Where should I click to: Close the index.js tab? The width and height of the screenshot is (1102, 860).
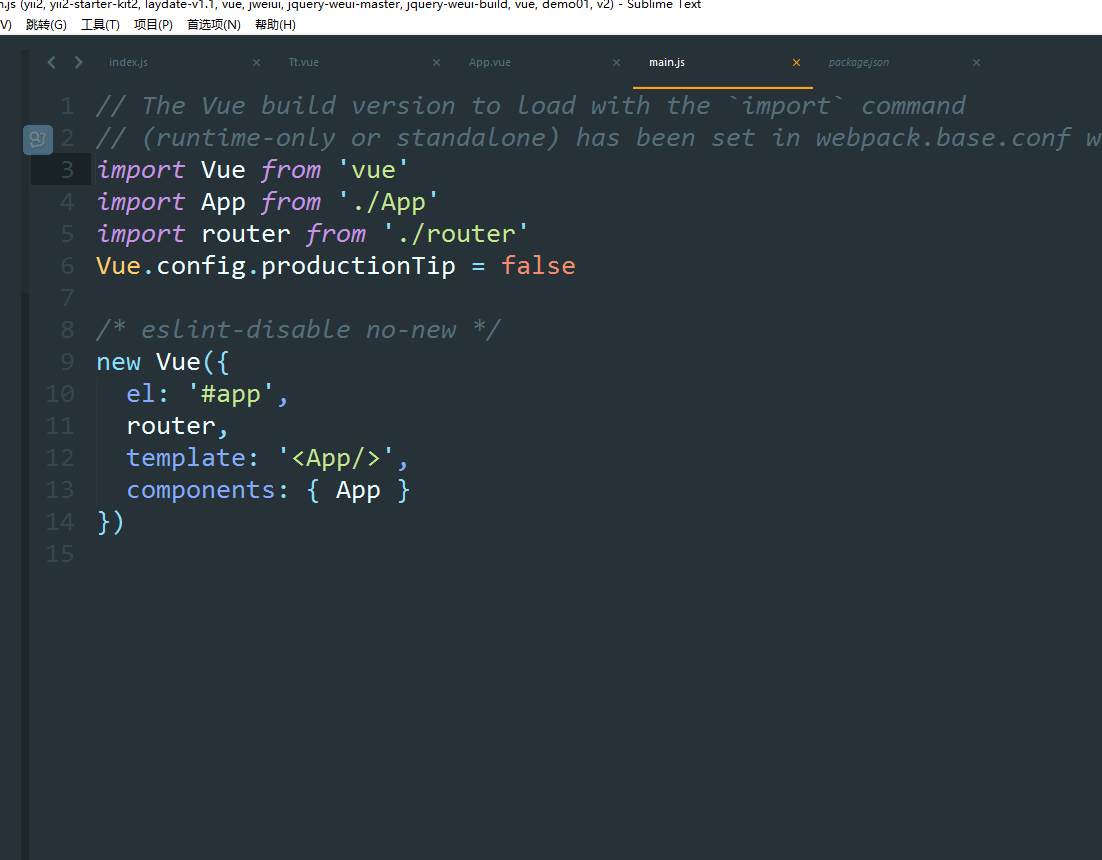tap(256, 62)
